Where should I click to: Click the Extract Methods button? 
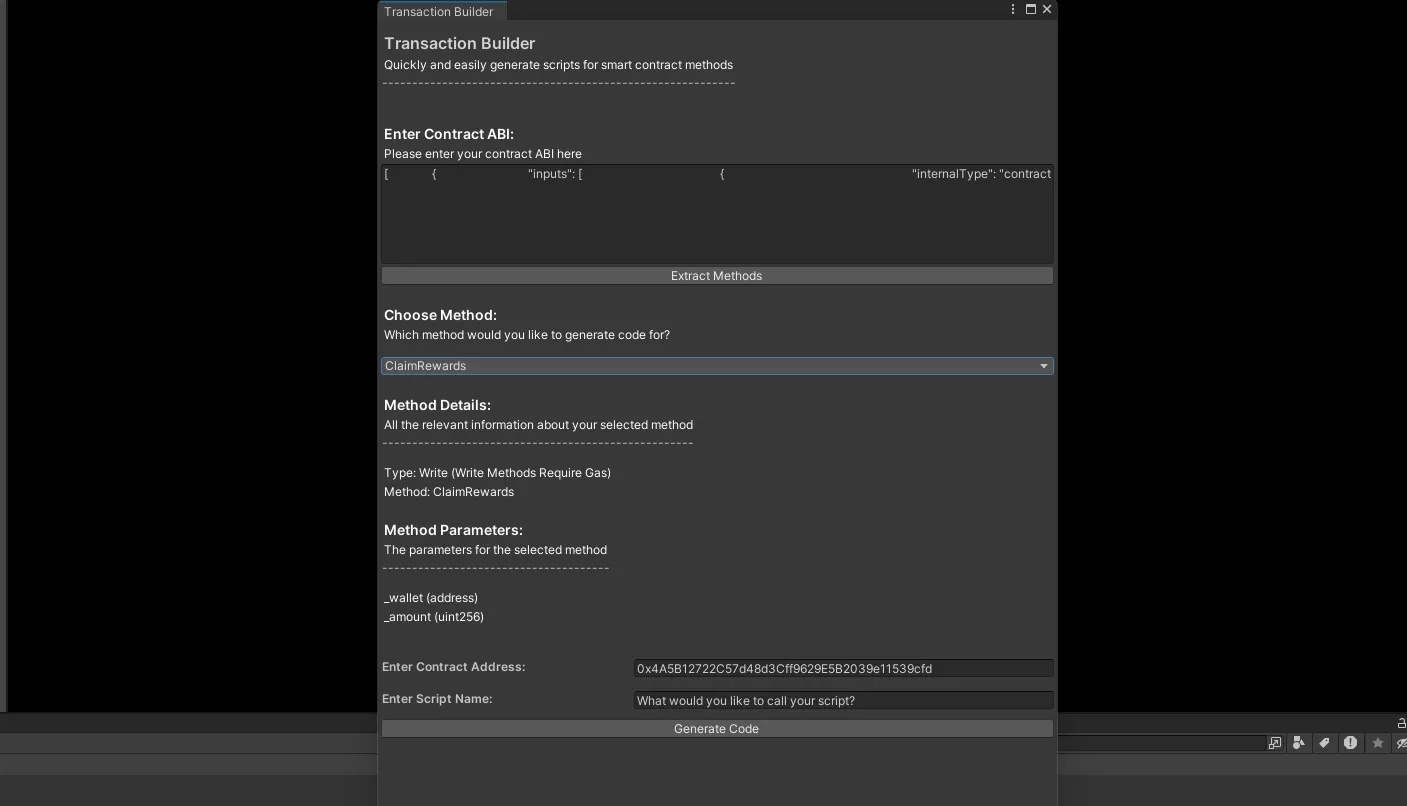coord(716,275)
